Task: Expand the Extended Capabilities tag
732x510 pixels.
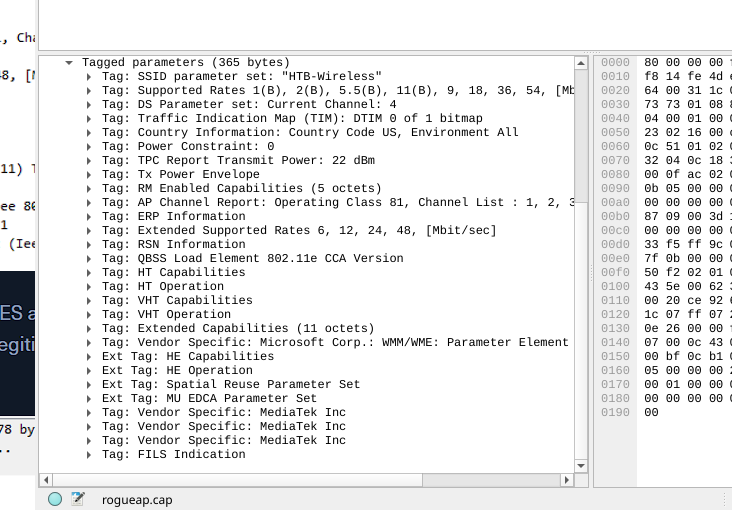Action: point(89,329)
